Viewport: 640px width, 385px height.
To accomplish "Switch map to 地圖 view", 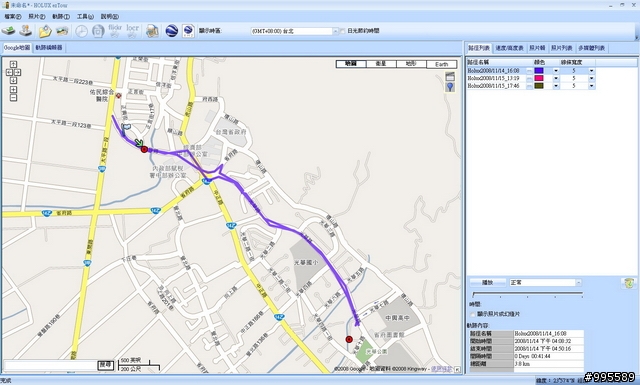I will coord(351,64).
